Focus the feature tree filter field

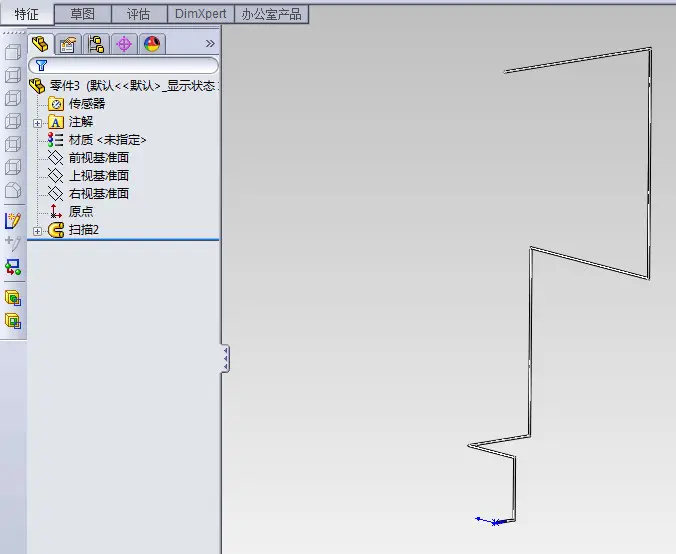(123, 66)
